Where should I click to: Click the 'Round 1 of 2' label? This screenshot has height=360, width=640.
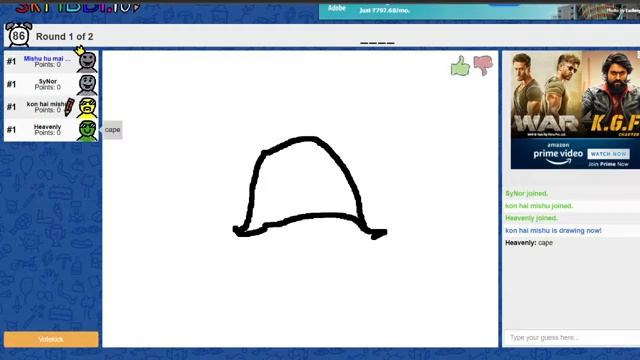tap(64, 37)
